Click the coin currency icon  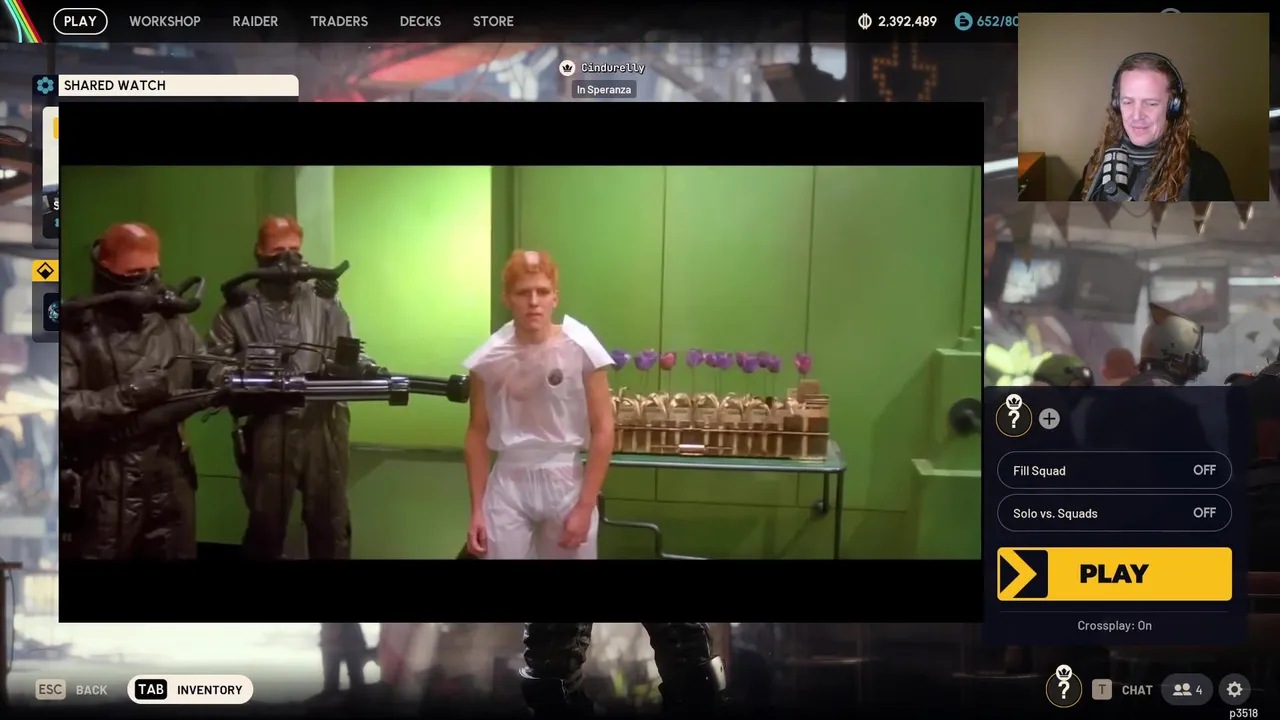click(x=865, y=21)
